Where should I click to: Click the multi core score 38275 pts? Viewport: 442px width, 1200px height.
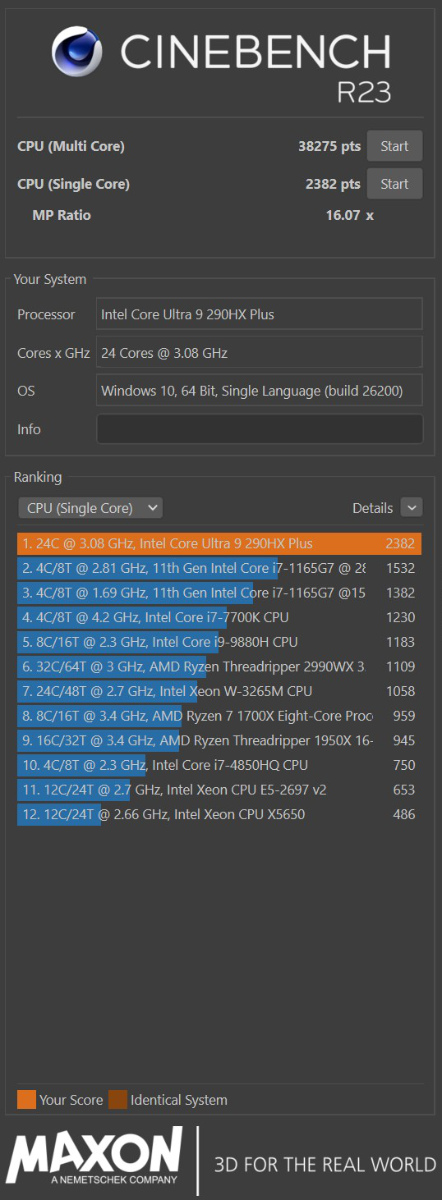tap(329, 146)
